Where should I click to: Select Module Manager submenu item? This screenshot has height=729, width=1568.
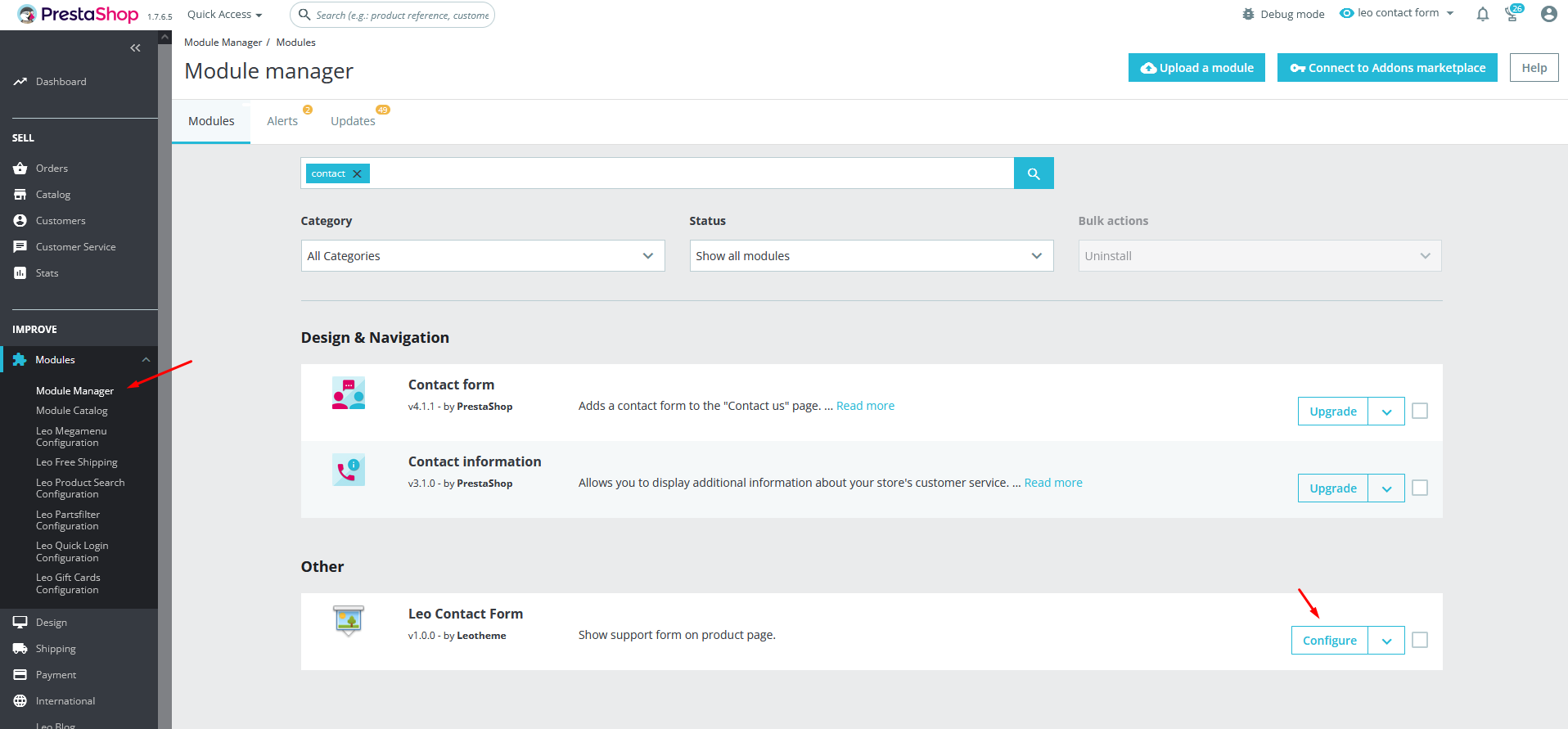point(74,391)
